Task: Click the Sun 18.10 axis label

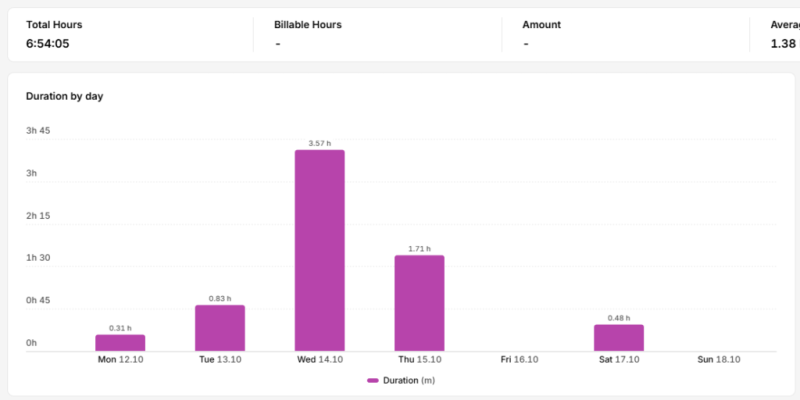Action: tap(719, 360)
